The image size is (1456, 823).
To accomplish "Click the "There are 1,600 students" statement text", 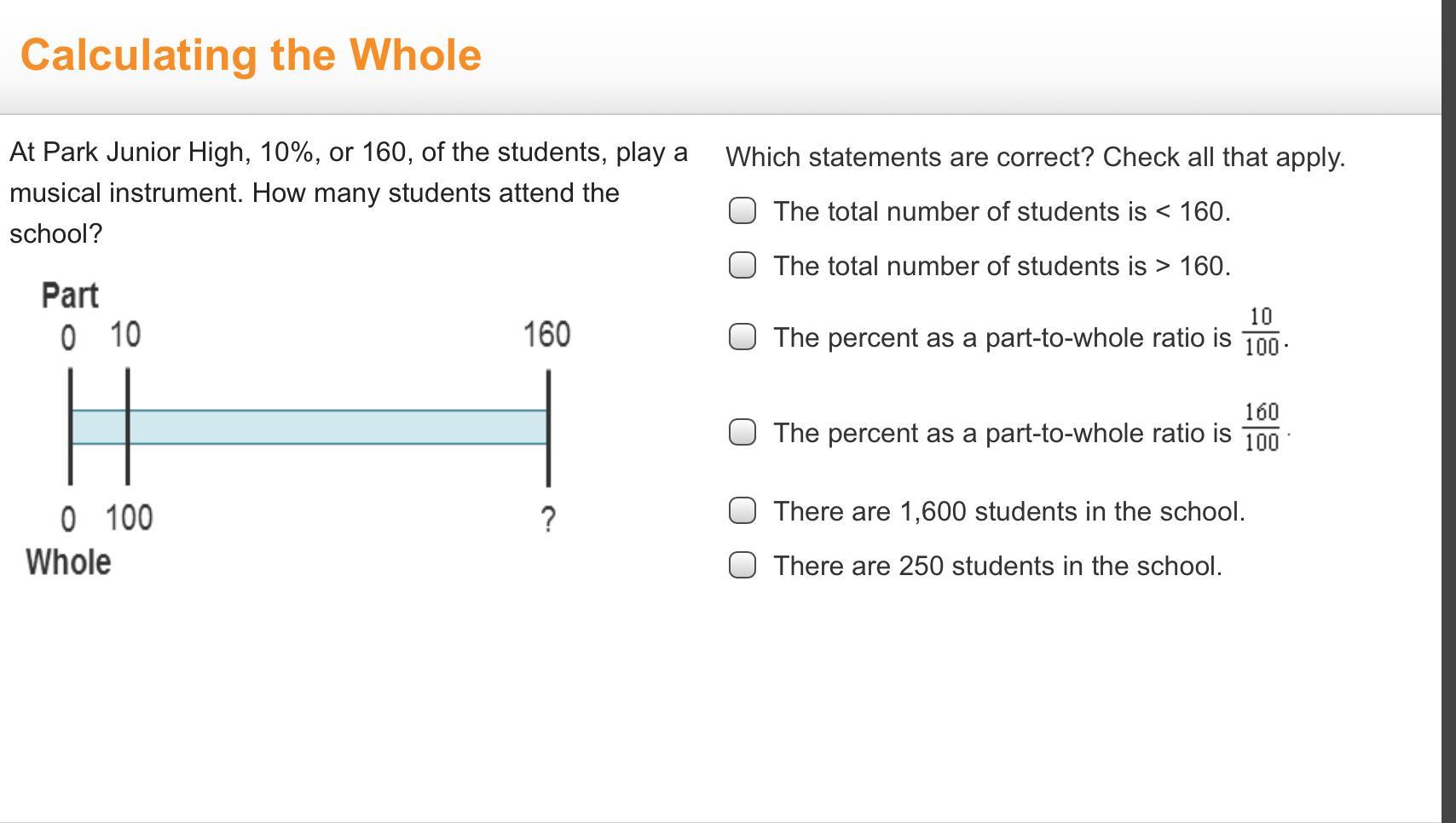I will 1009,511.
